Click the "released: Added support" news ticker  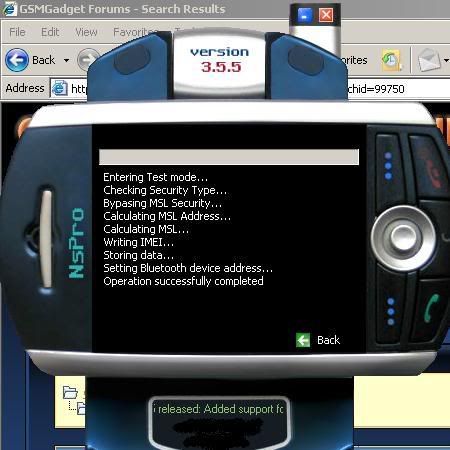(219, 409)
